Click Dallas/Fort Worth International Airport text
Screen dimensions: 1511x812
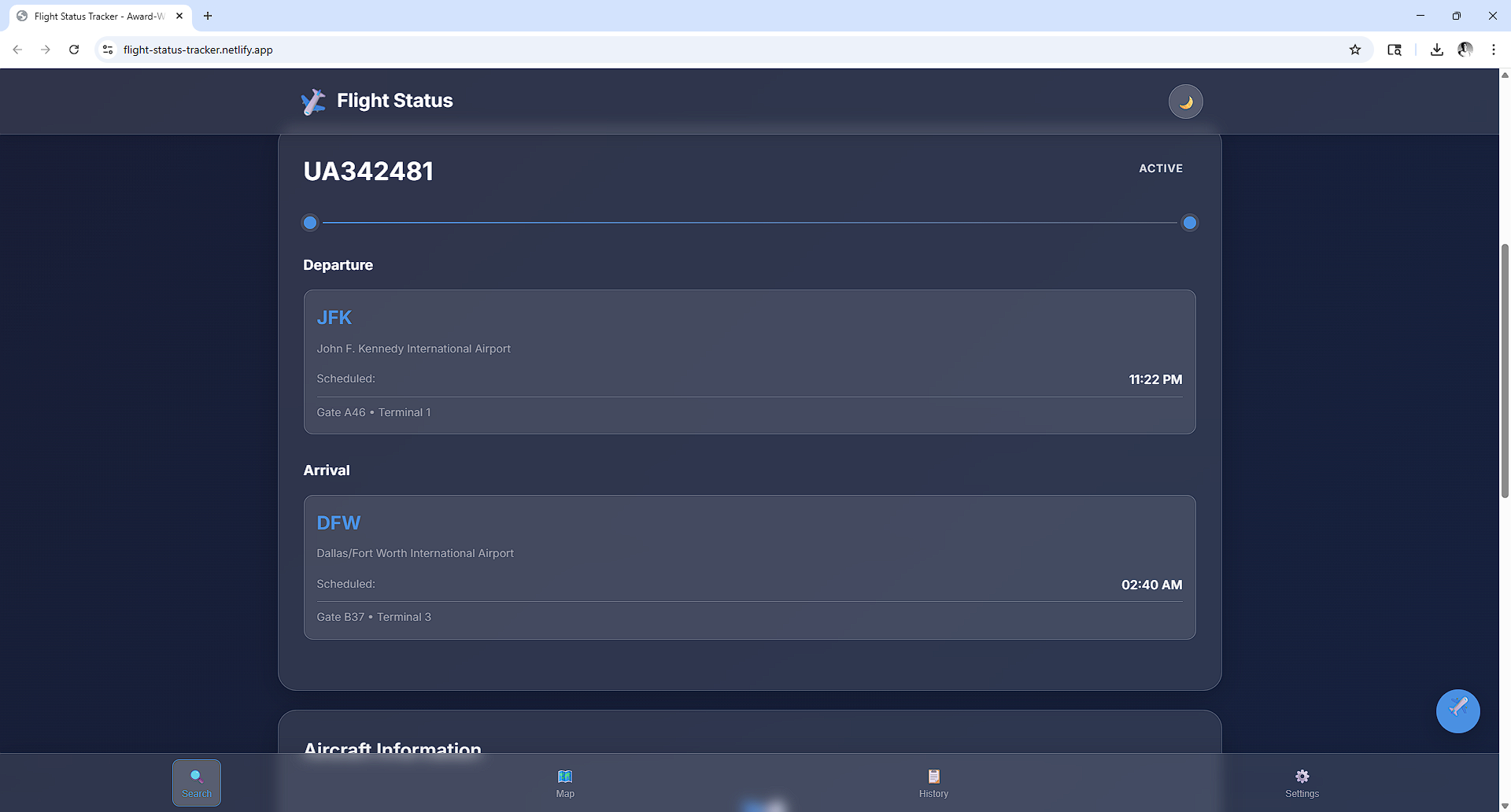tap(415, 553)
